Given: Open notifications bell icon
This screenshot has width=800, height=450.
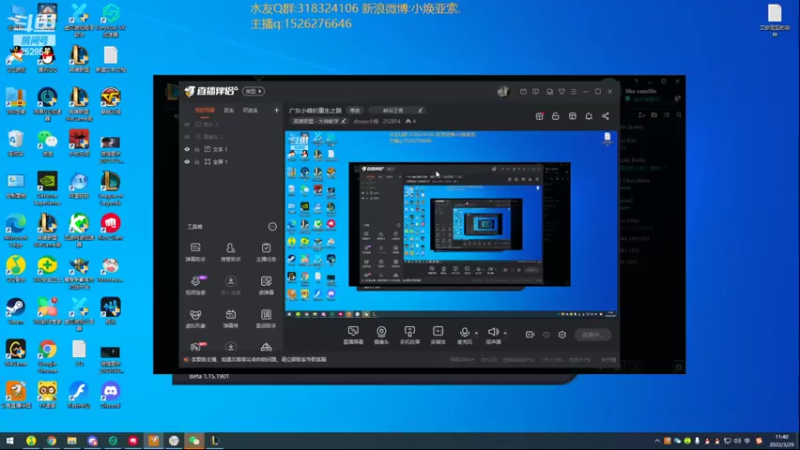Looking at the screenshot, I should tap(589, 116).
